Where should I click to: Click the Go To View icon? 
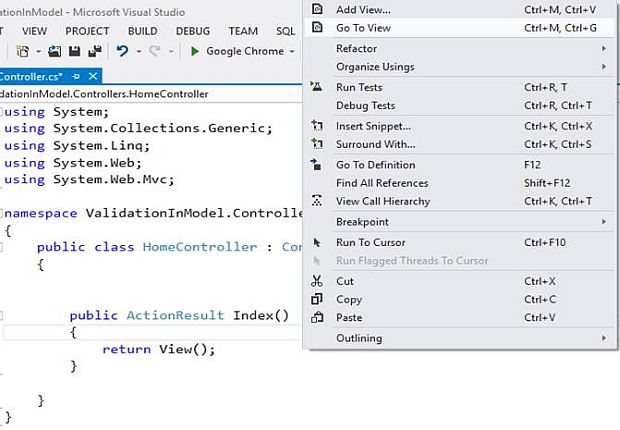317,27
